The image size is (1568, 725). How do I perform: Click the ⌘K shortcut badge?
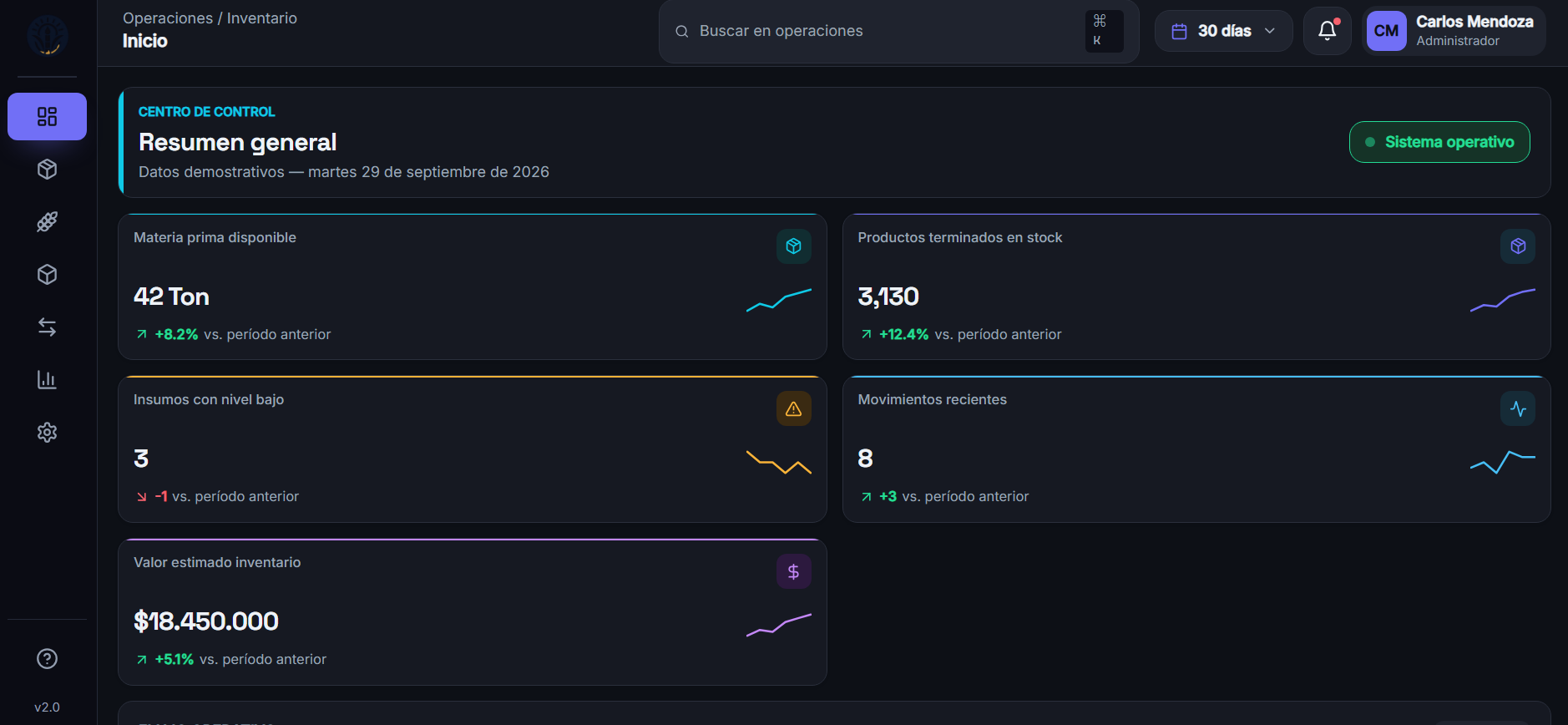tap(1104, 31)
